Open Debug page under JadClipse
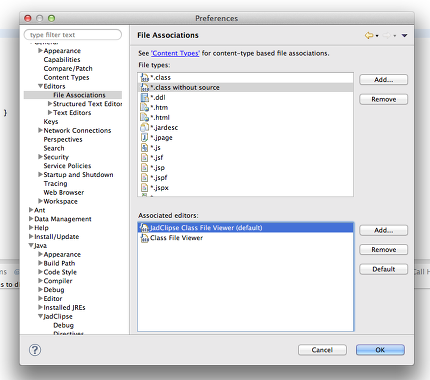This screenshot has height=380, width=430. pyautogui.click(x=63, y=325)
